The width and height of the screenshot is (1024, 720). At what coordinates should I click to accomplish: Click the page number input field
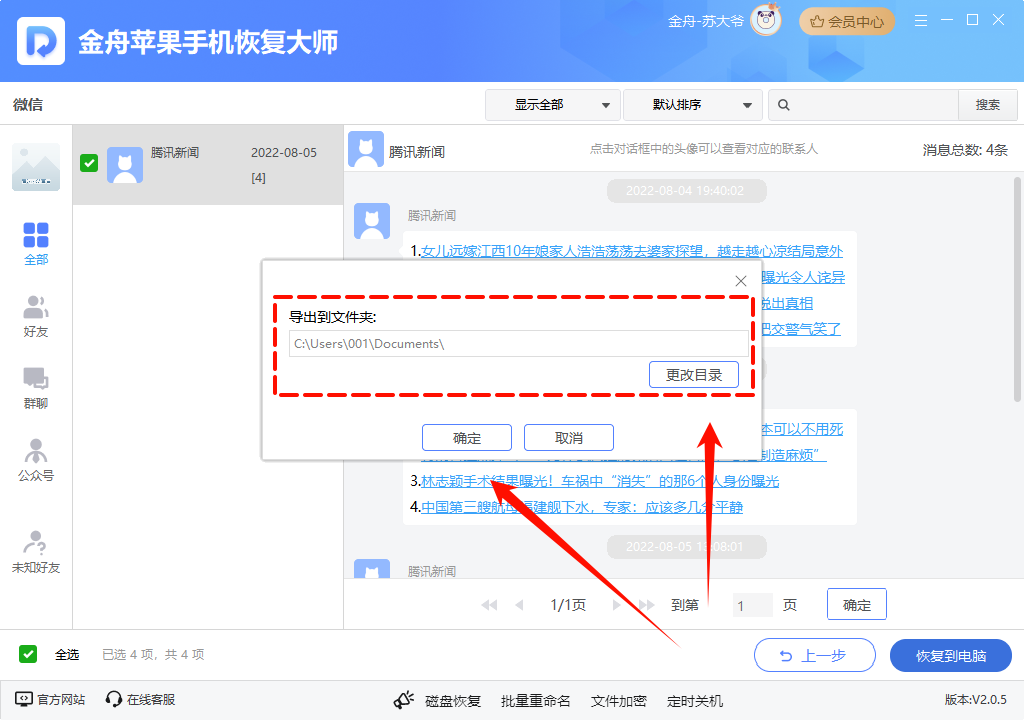tap(752, 605)
